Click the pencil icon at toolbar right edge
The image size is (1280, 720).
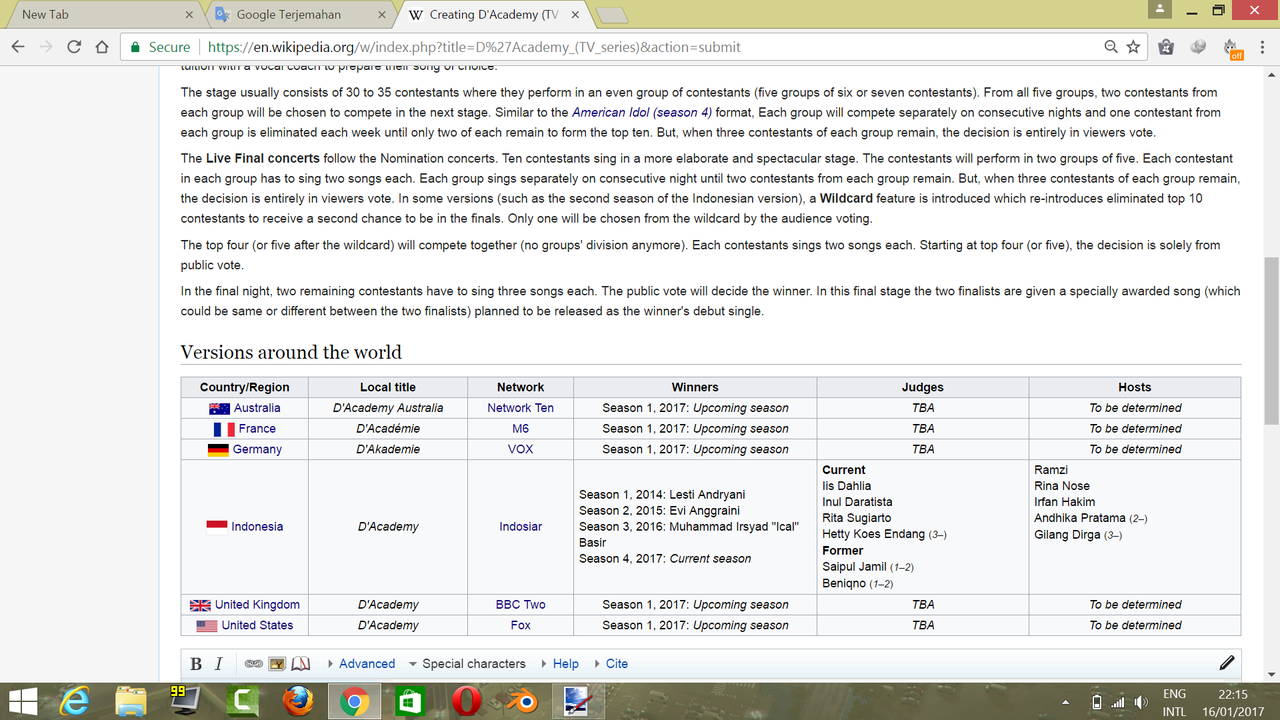tap(1227, 662)
